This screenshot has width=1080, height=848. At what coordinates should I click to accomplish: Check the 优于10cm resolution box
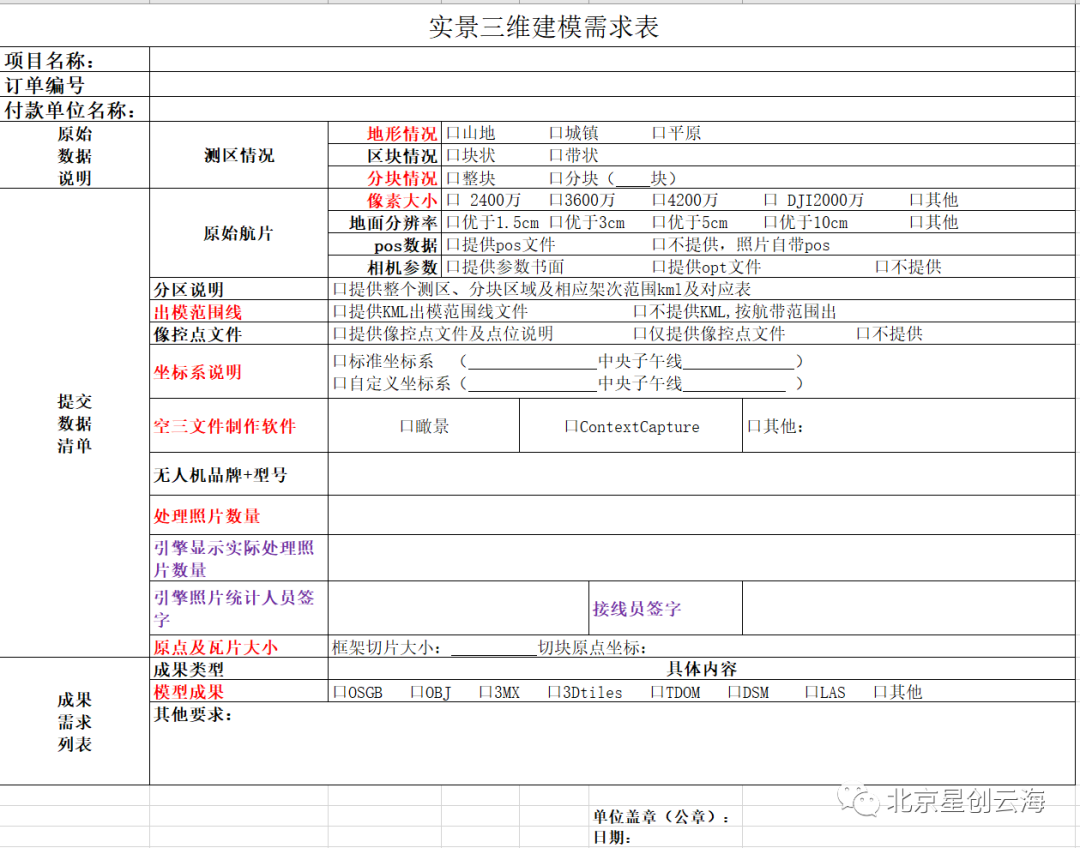coord(770,222)
